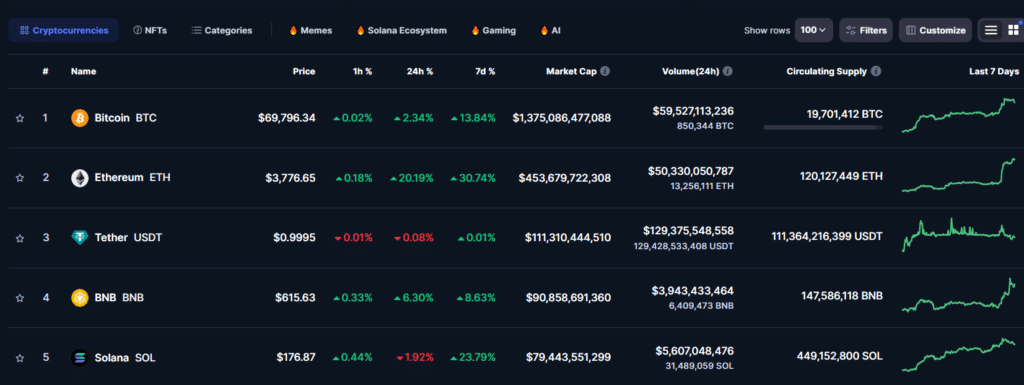Sort by Volume(24h) column header
The width and height of the screenshot is (1024, 385).
(690, 71)
